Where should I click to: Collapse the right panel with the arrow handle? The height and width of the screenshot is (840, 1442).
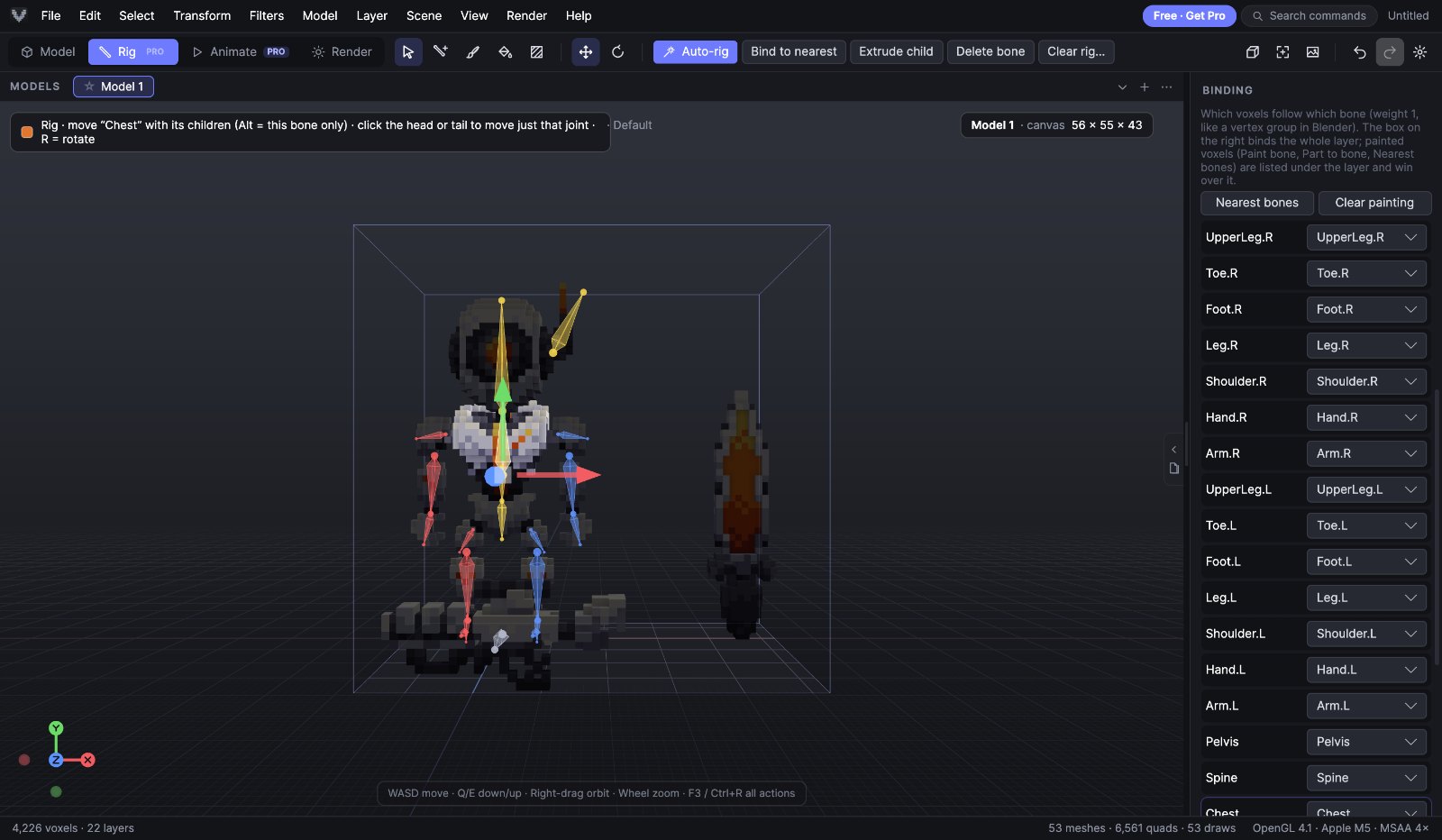(x=1173, y=449)
